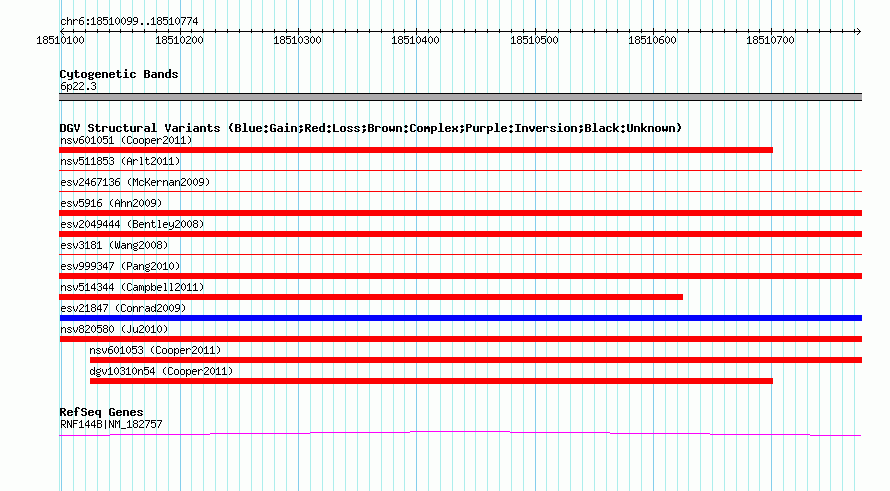Click the nsv601053 (Cooper2011) label

point(155,350)
